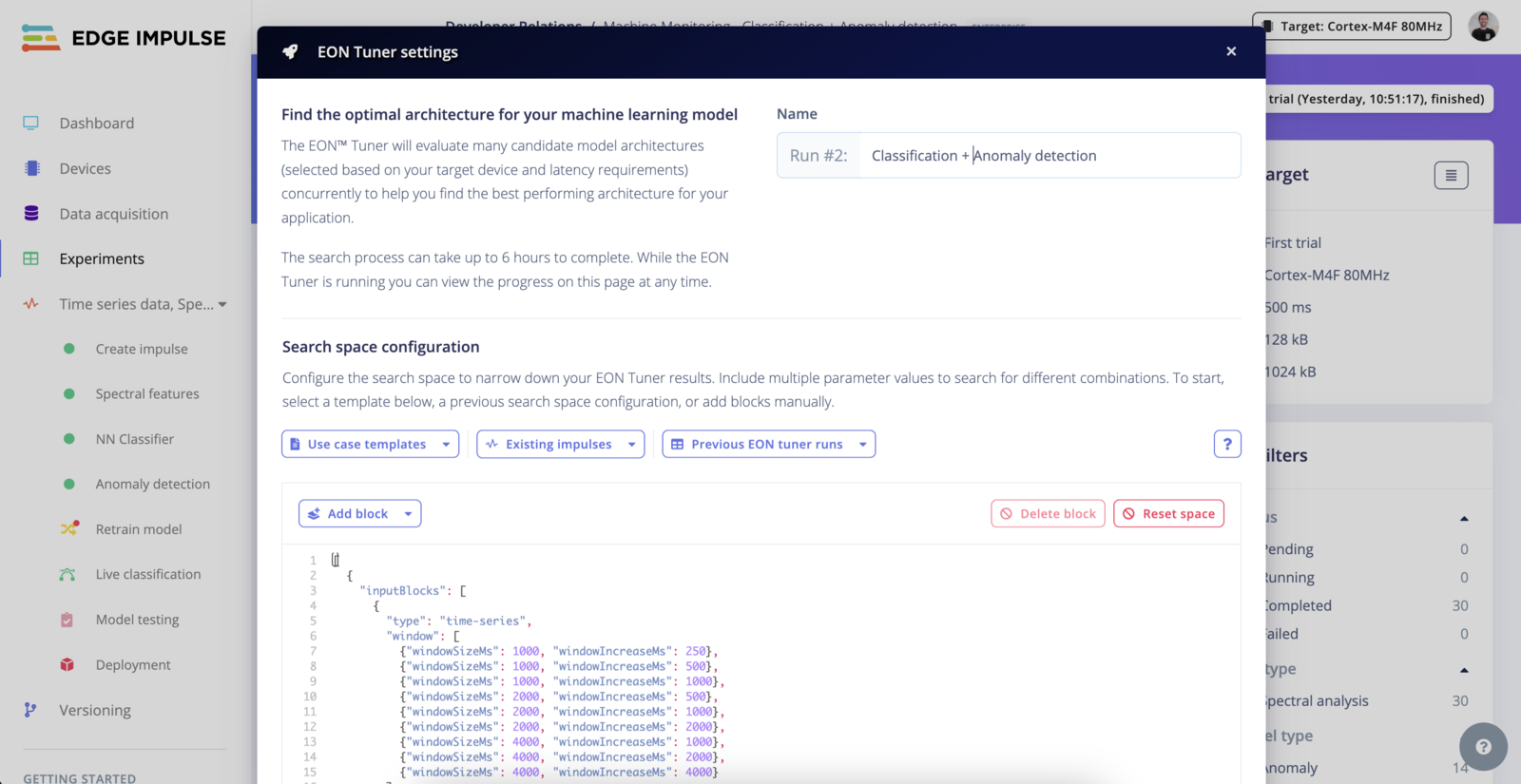Click the Experiments table icon
1521x784 pixels.
click(x=31, y=258)
